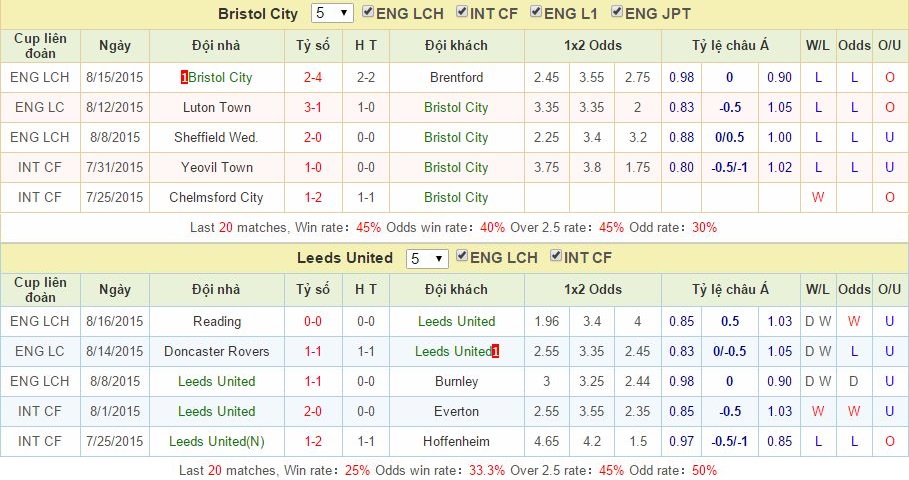Uncheck ENG LCH filter for Bristol City
909x480 pixels.
(369, 13)
